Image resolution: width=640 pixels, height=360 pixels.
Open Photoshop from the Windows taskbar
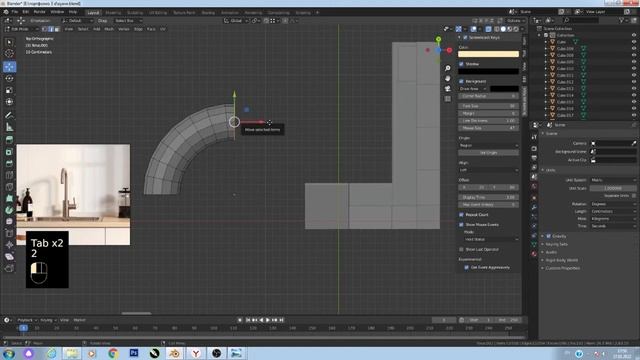click(133, 353)
